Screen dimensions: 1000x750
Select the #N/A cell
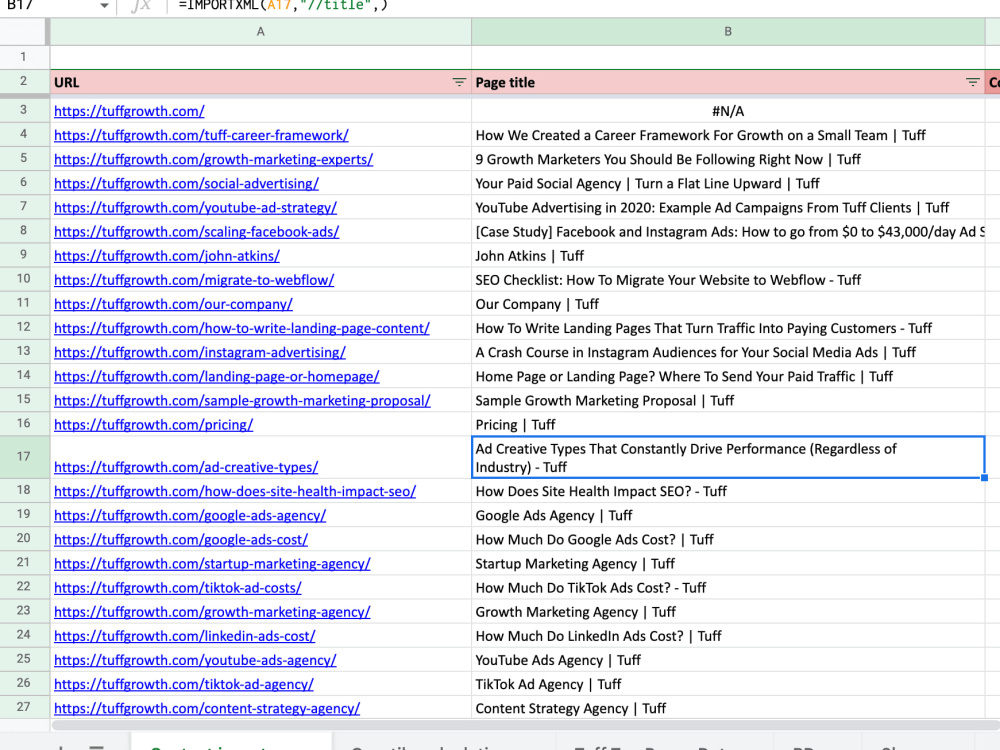[728, 111]
